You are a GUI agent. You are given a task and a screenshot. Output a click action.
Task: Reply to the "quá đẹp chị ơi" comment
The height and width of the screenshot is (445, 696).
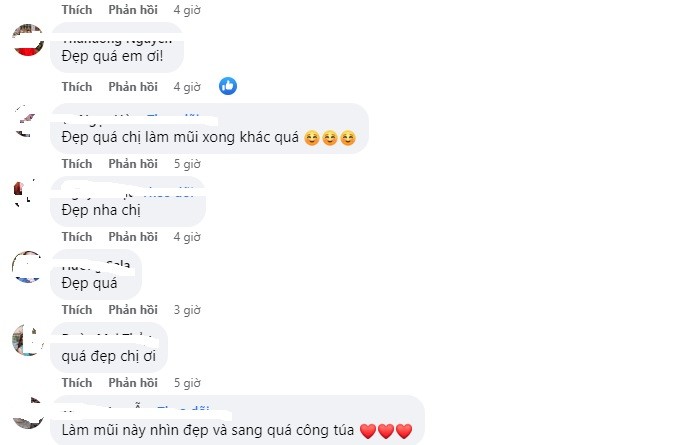[133, 383]
